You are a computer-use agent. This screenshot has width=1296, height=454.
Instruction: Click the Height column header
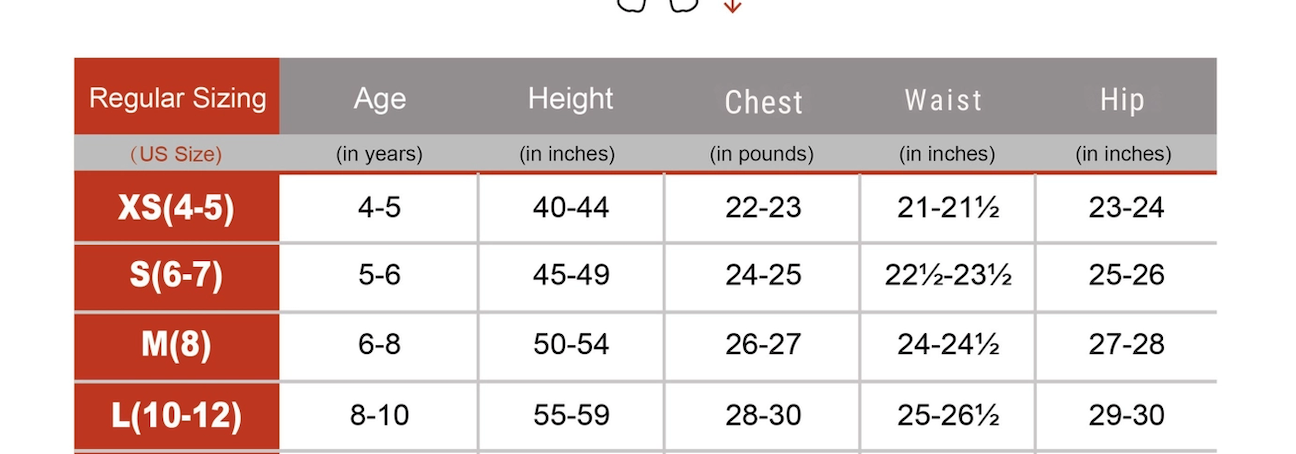pos(570,98)
